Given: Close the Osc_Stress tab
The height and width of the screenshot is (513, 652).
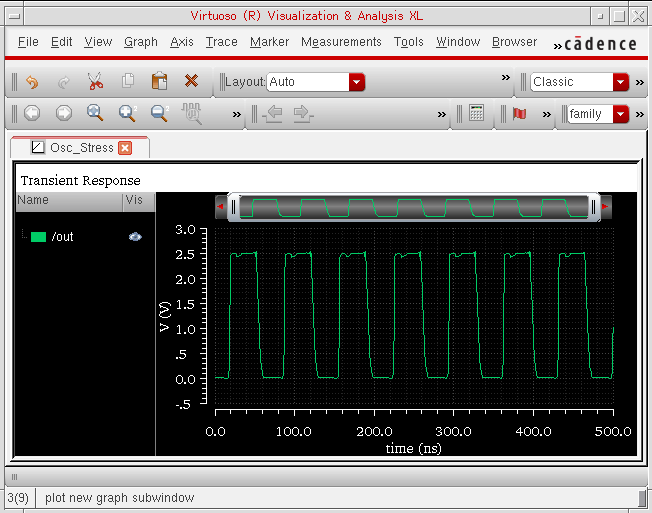Looking at the screenshot, I should point(125,148).
